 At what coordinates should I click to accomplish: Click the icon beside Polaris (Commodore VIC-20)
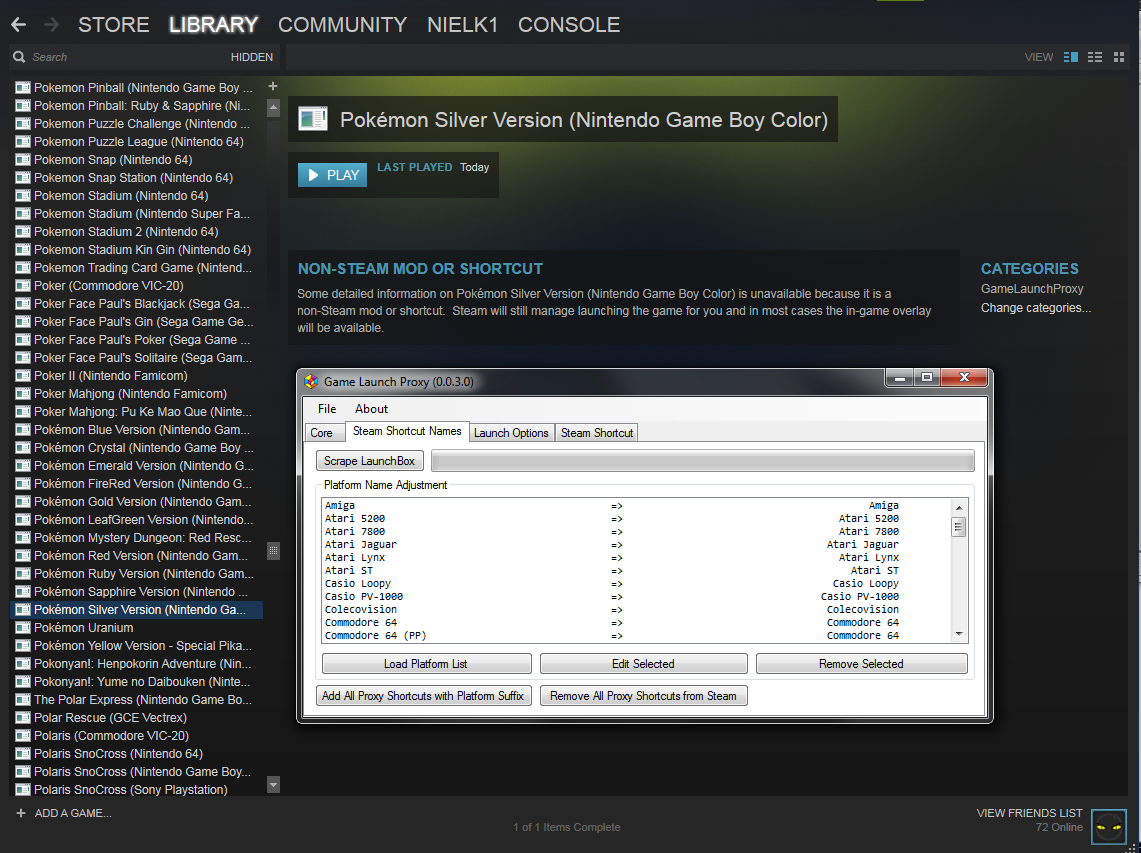pyautogui.click(x=23, y=736)
